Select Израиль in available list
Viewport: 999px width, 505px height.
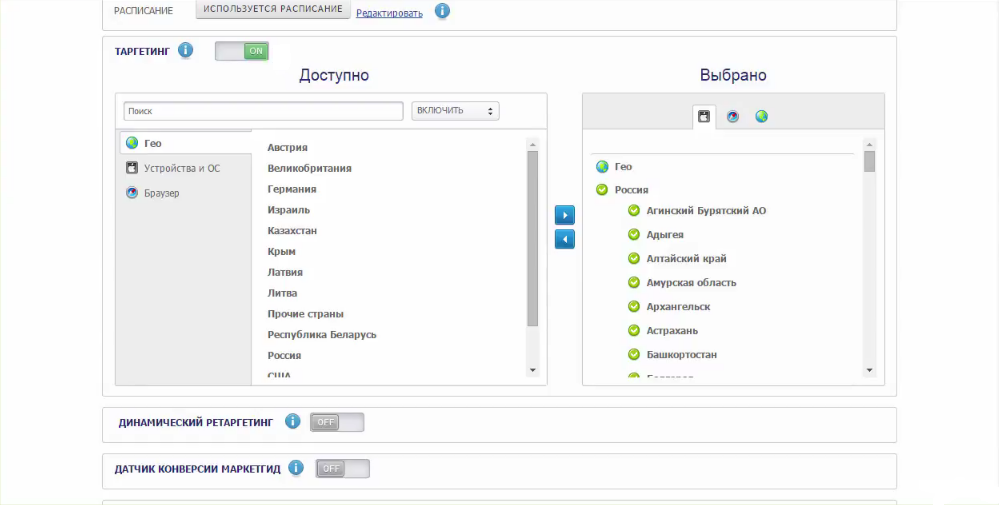289,210
